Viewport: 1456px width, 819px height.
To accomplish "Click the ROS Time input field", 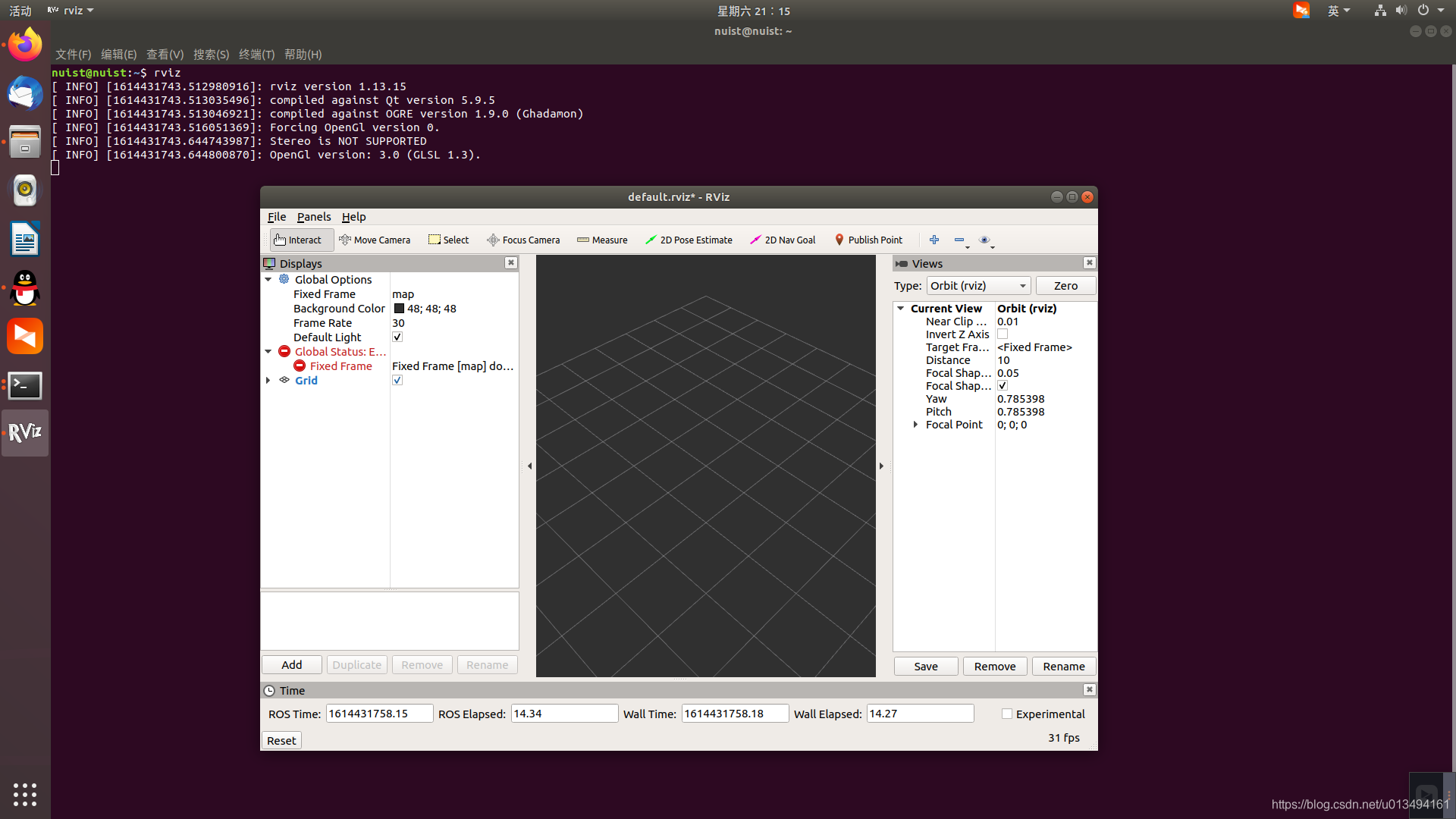I will click(376, 713).
